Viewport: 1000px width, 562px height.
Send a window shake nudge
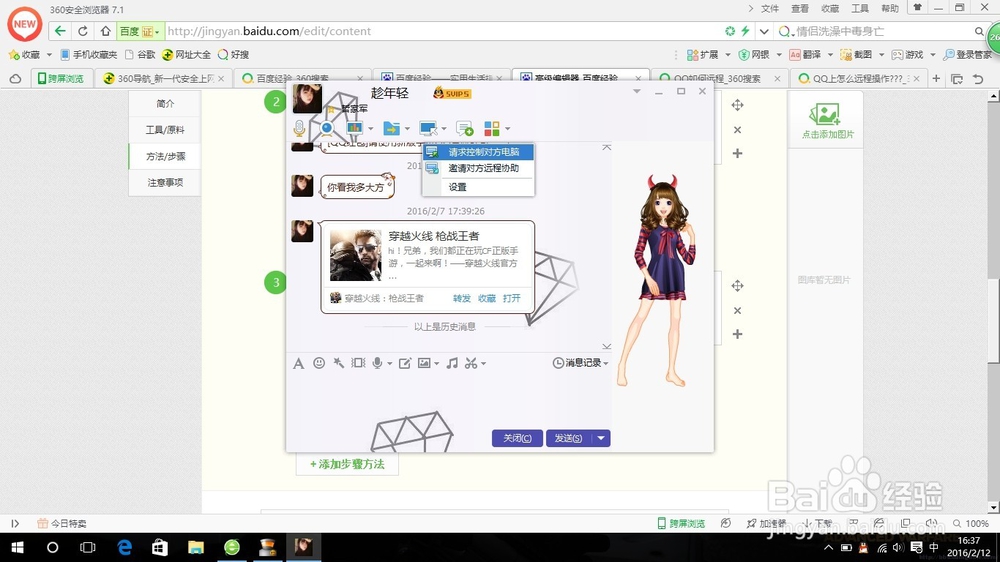[358, 363]
